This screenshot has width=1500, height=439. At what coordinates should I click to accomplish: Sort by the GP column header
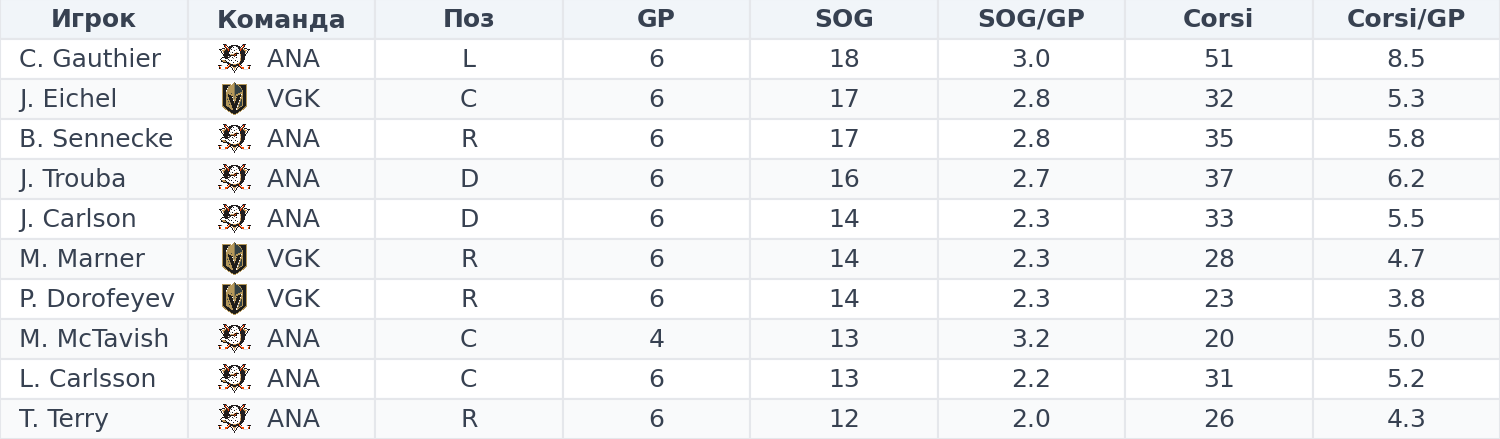pyautogui.click(x=656, y=19)
